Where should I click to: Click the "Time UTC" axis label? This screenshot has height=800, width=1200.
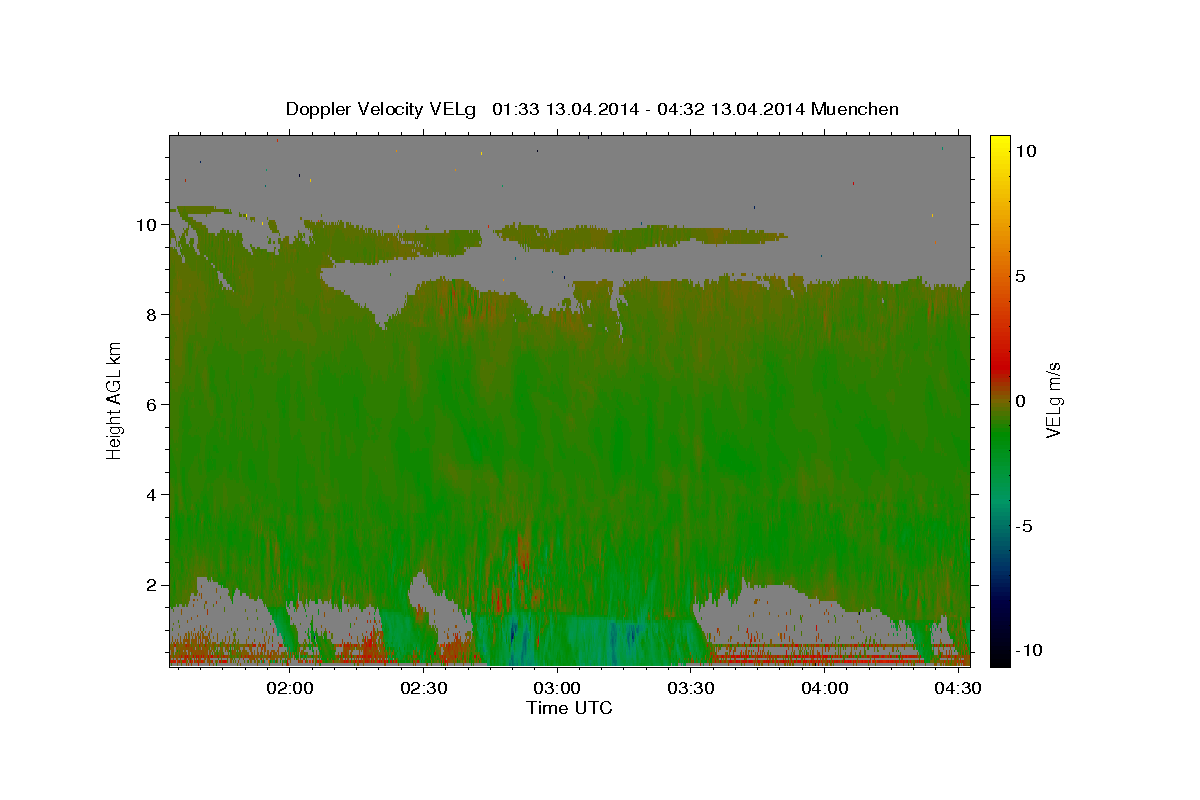(x=569, y=708)
